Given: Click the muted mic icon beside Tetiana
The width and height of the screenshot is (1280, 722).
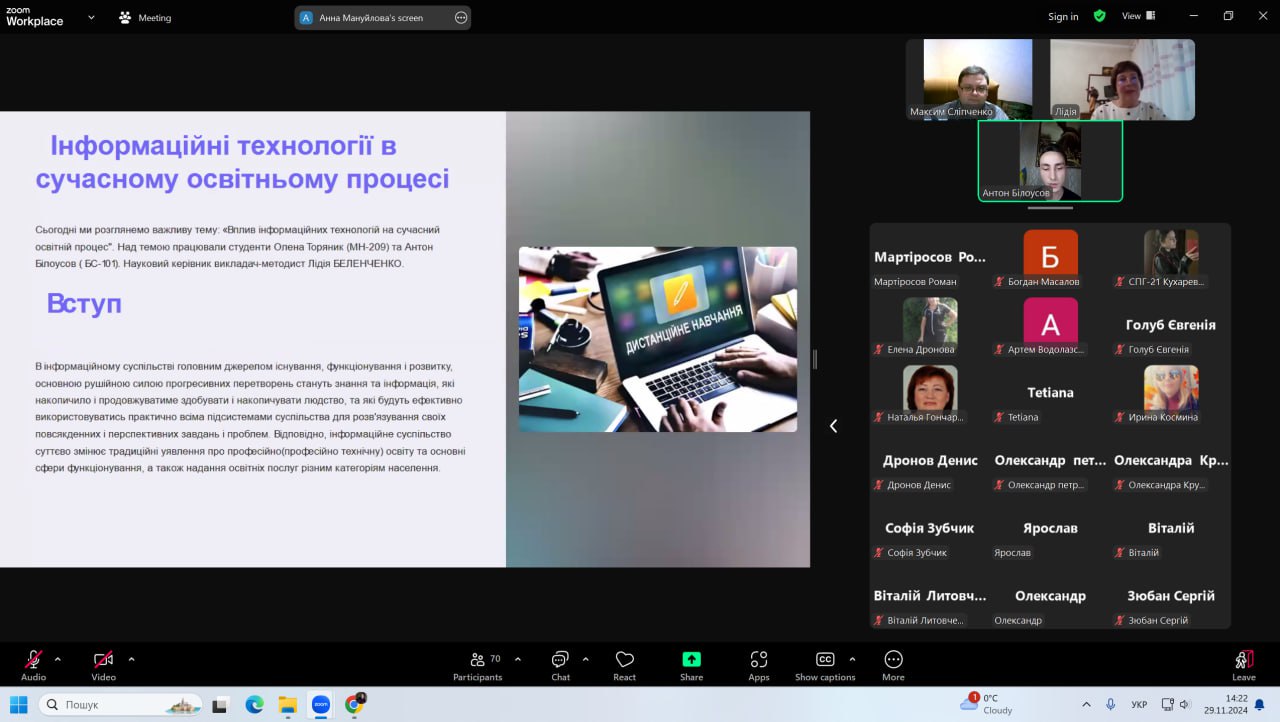Looking at the screenshot, I should point(999,417).
